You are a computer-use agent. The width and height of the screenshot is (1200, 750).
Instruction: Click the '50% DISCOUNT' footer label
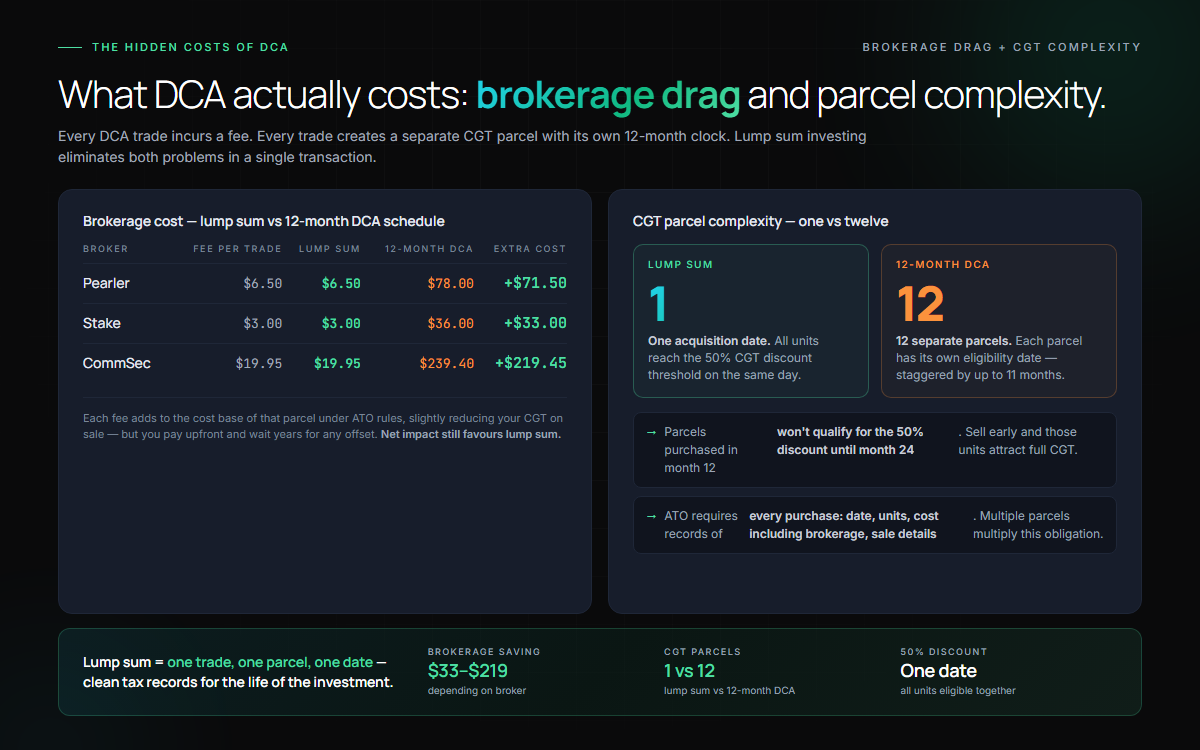(943, 652)
